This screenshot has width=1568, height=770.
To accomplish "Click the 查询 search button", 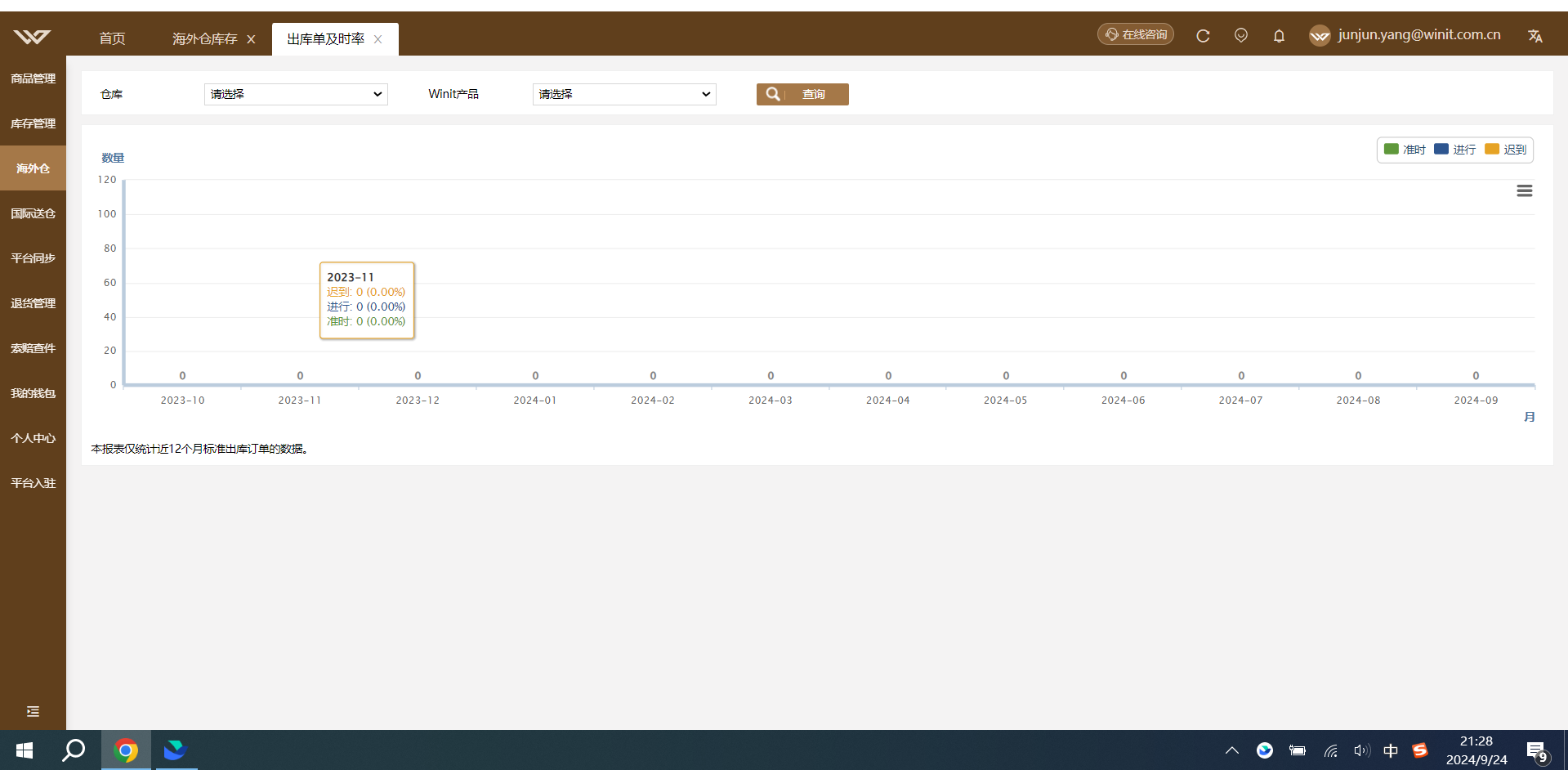I will pos(802,94).
